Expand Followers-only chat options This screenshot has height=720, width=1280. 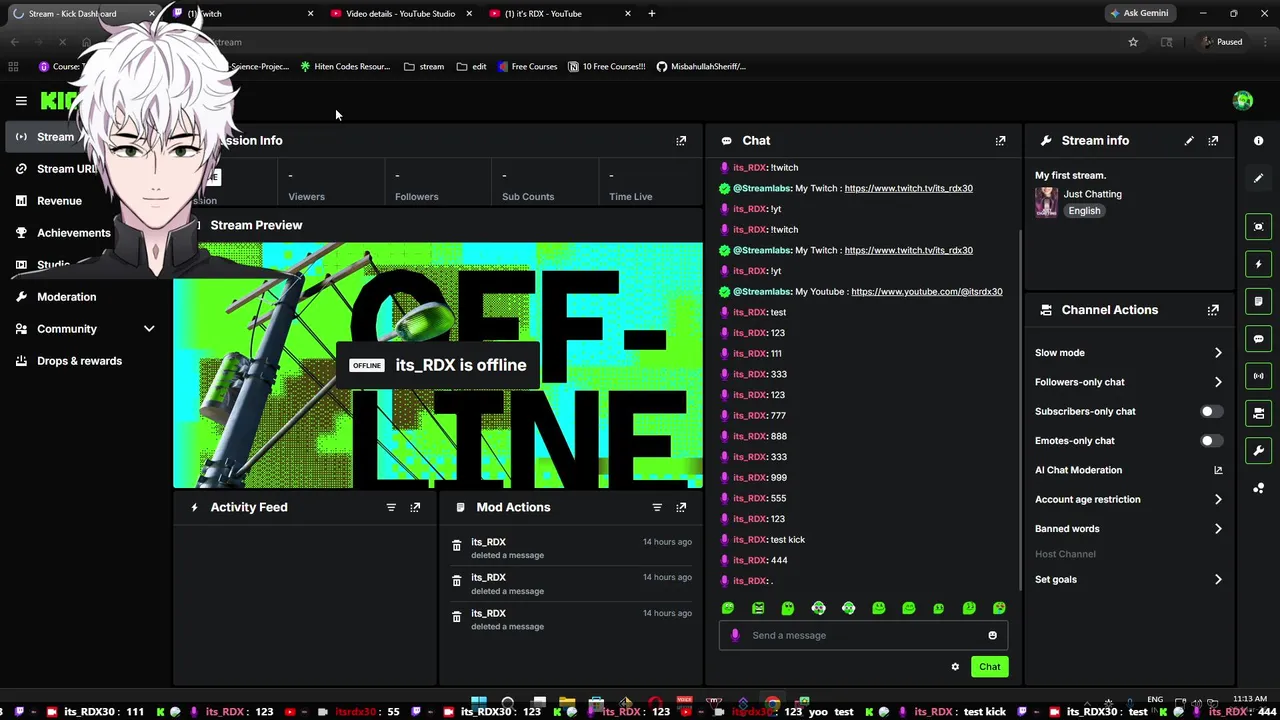(1218, 382)
